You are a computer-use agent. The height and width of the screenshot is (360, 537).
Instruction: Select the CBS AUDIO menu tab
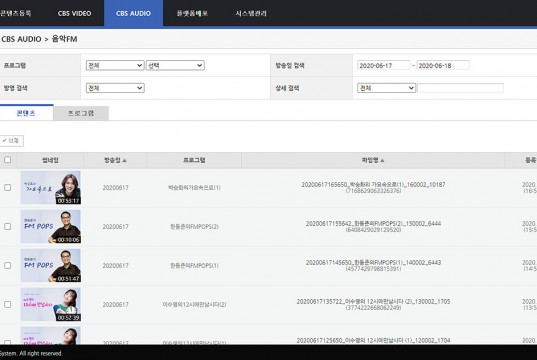point(133,13)
